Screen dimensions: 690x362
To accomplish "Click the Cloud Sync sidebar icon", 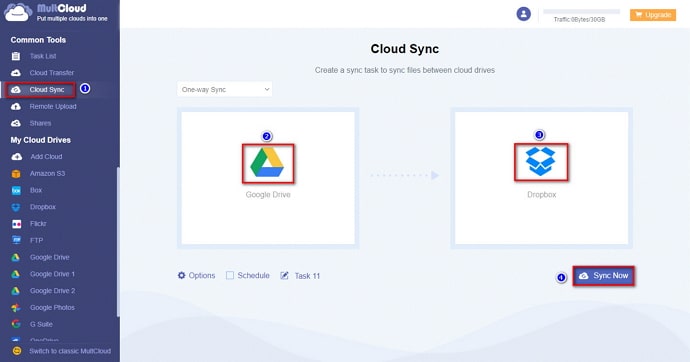I will pos(16,90).
